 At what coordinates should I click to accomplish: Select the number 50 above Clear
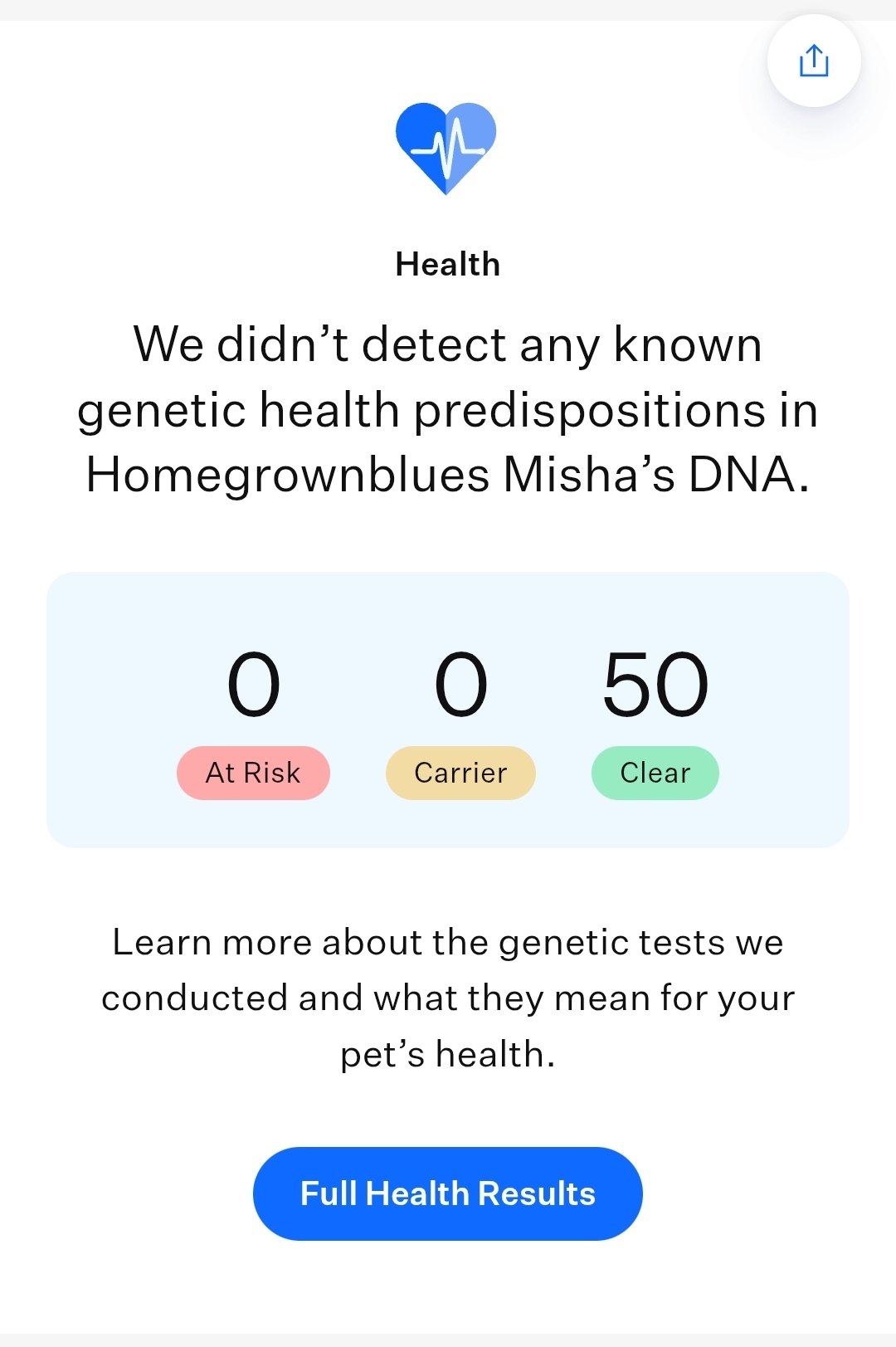655,685
